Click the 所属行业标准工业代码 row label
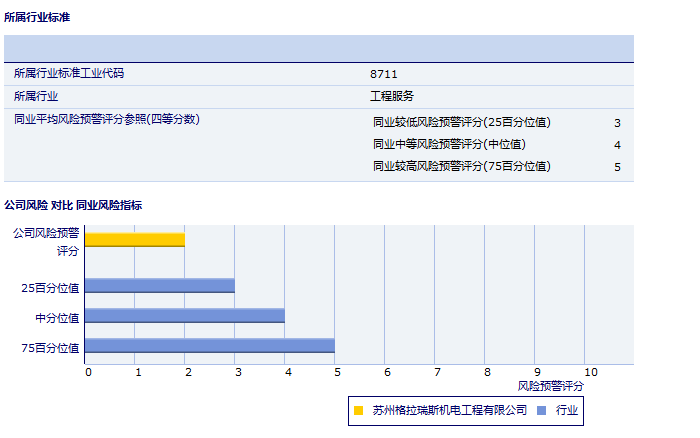 [x=69, y=73]
